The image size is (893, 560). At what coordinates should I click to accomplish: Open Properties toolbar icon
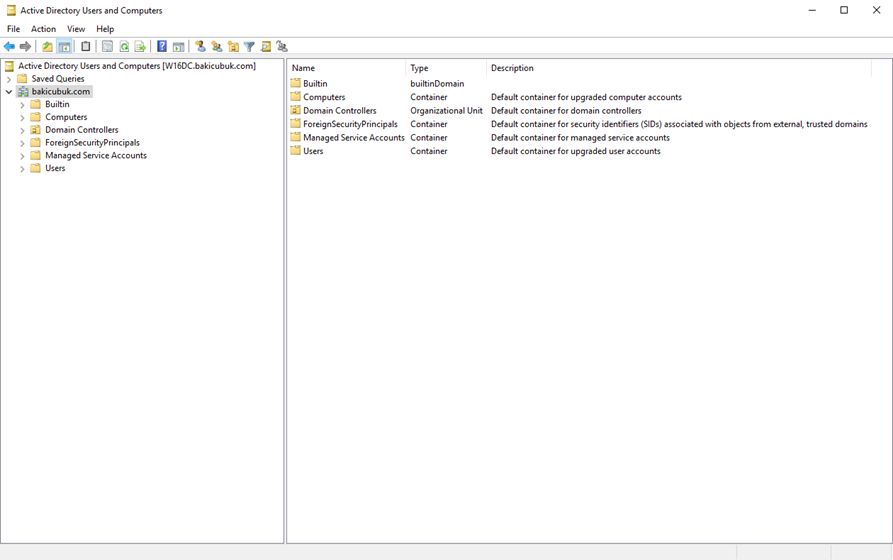(107, 47)
